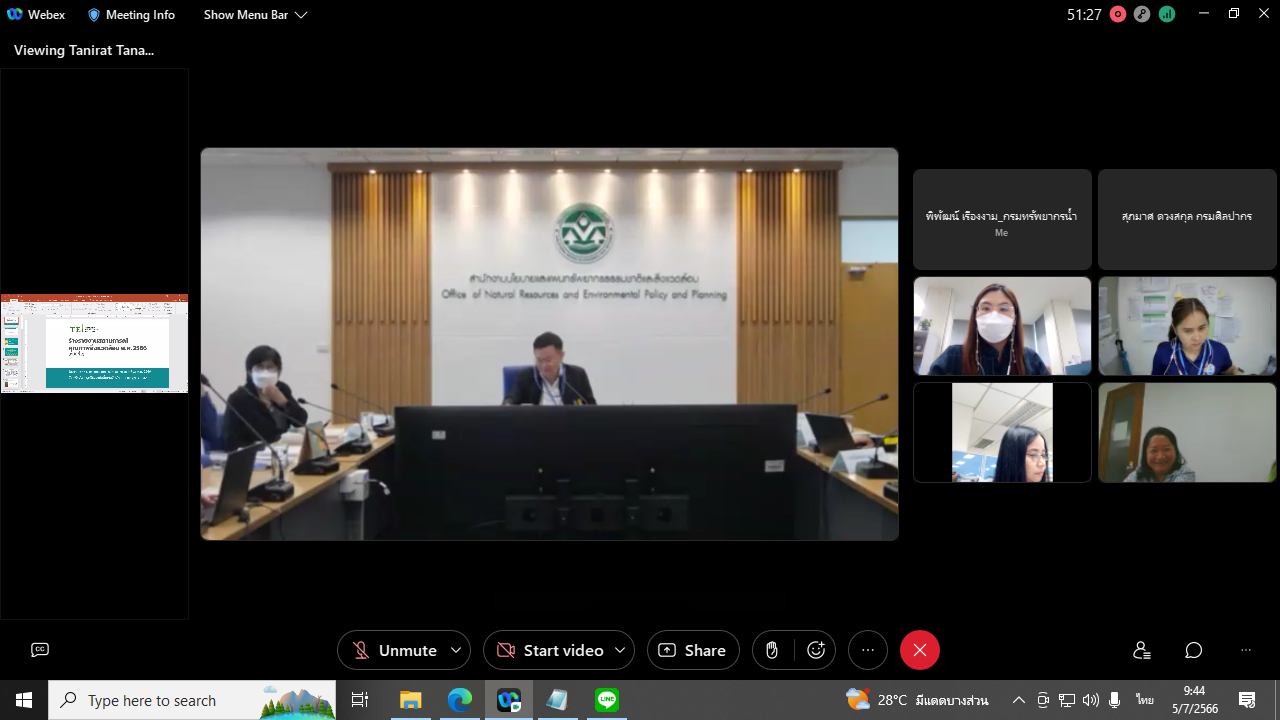Start video camera
The image size is (1280, 720).
point(550,650)
